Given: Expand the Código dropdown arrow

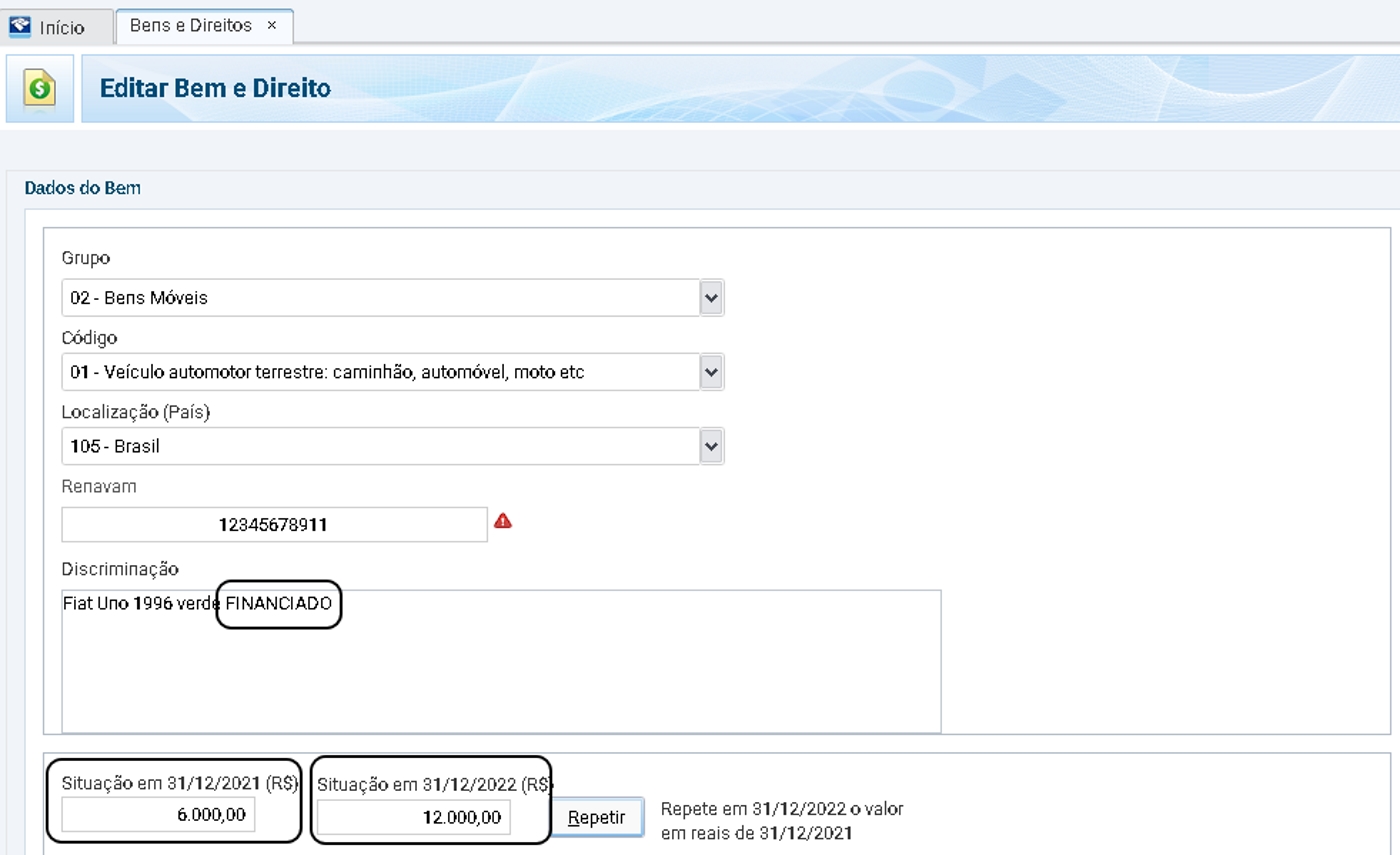Looking at the screenshot, I should [x=711, y=372].
